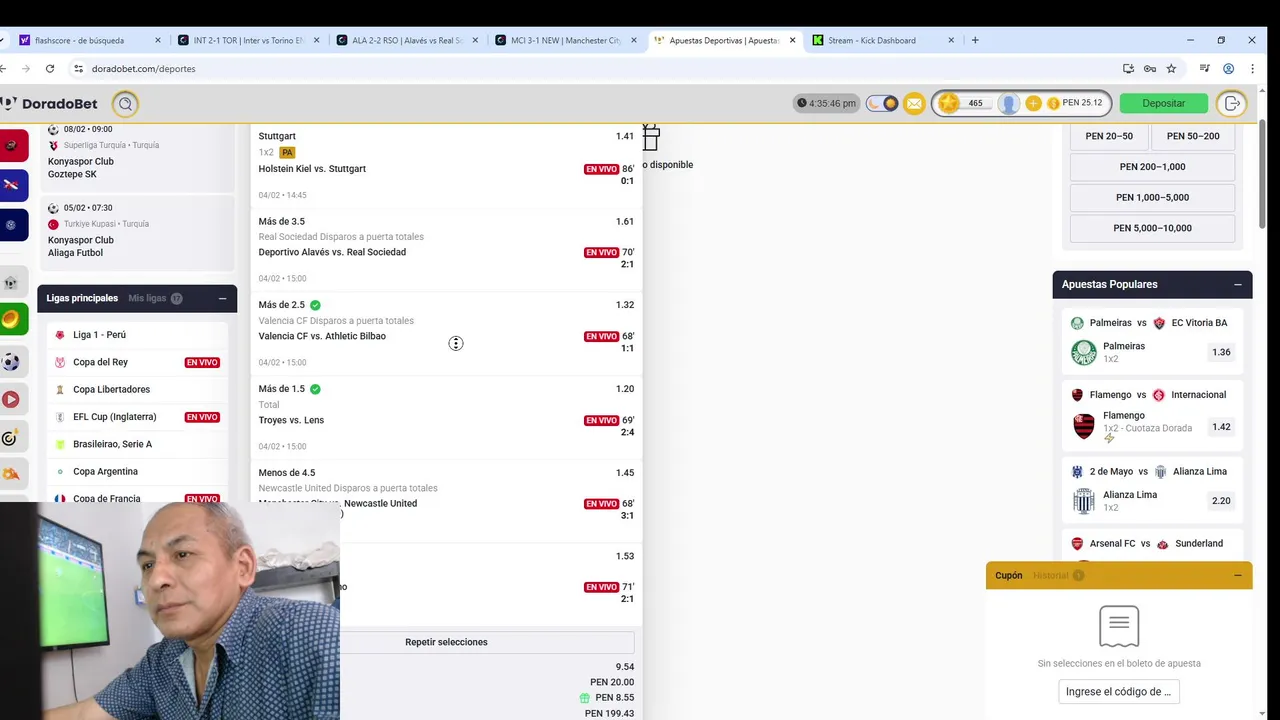Open Troyes vs. Lens bet row

[446, 418]
